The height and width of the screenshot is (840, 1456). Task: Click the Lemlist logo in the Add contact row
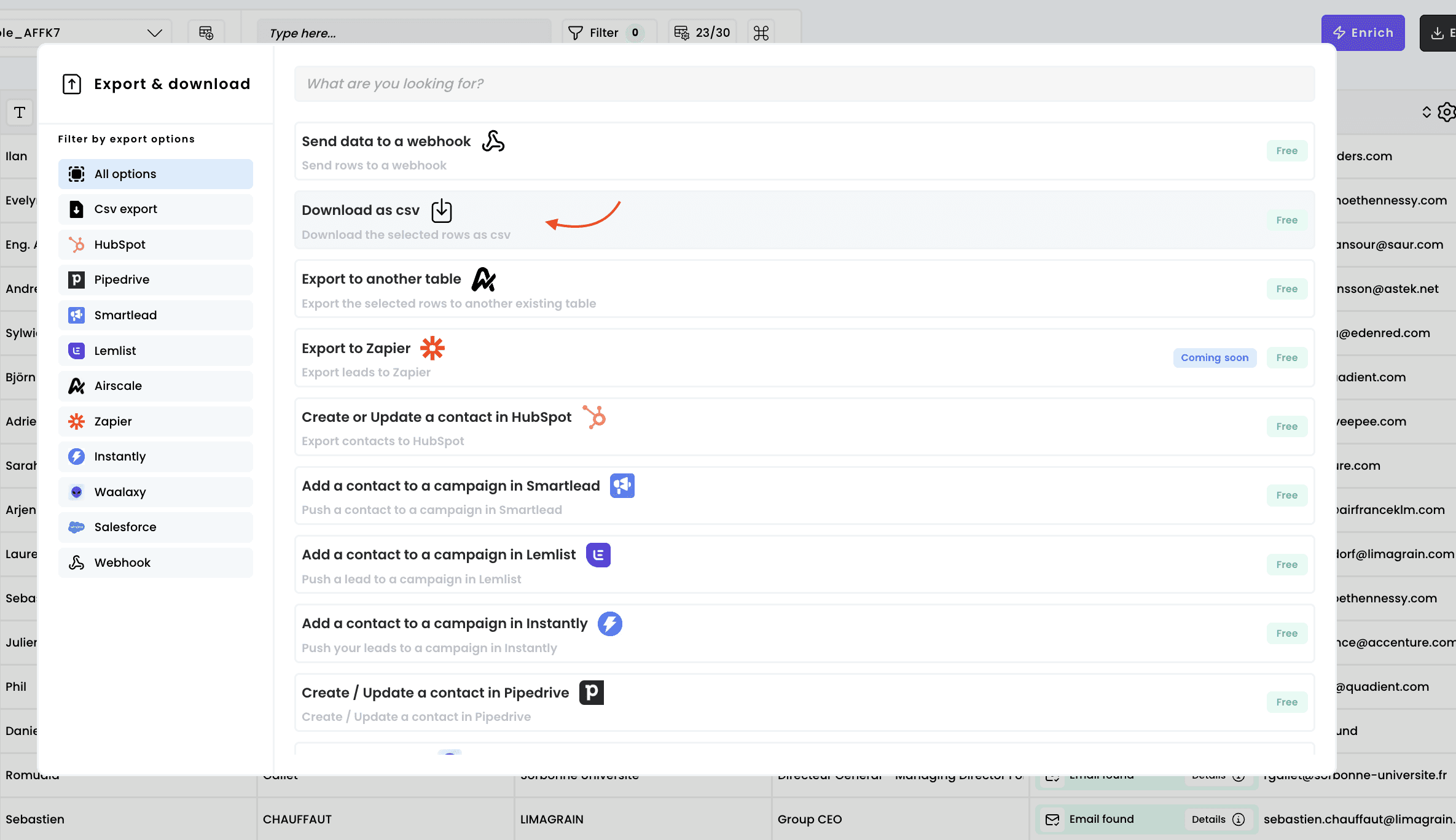point(598,555)
